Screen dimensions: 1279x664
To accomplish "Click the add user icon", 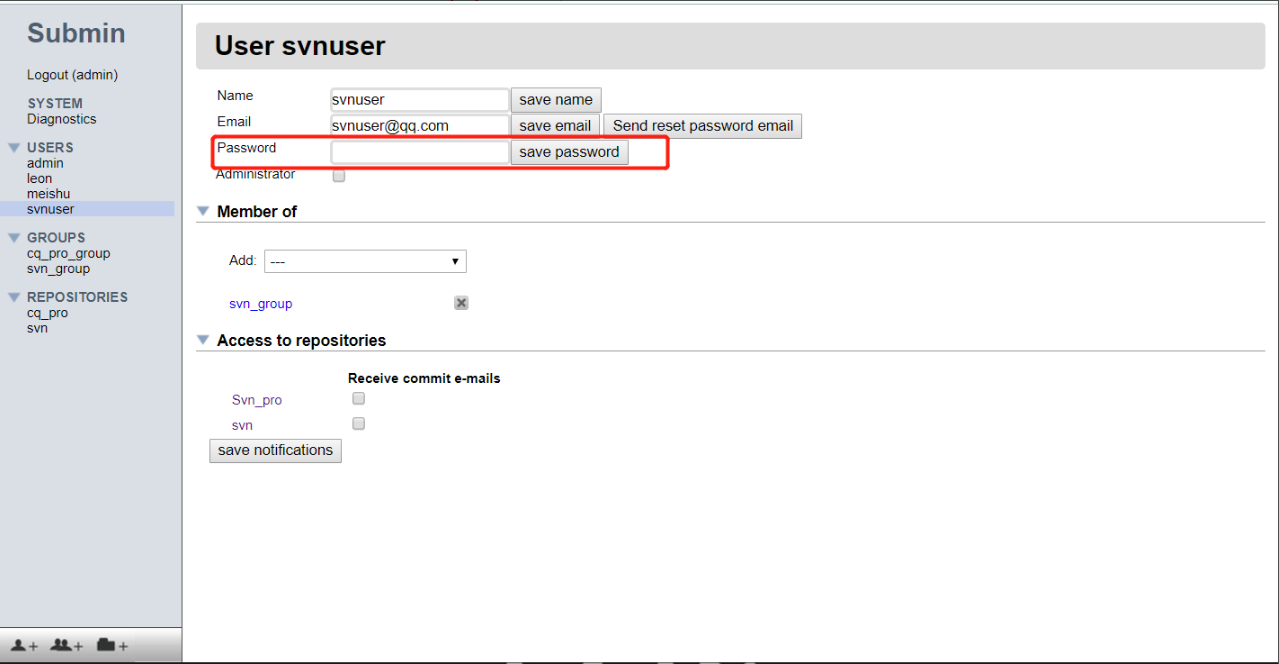I will pyautogui.click(x=22, y=646).
